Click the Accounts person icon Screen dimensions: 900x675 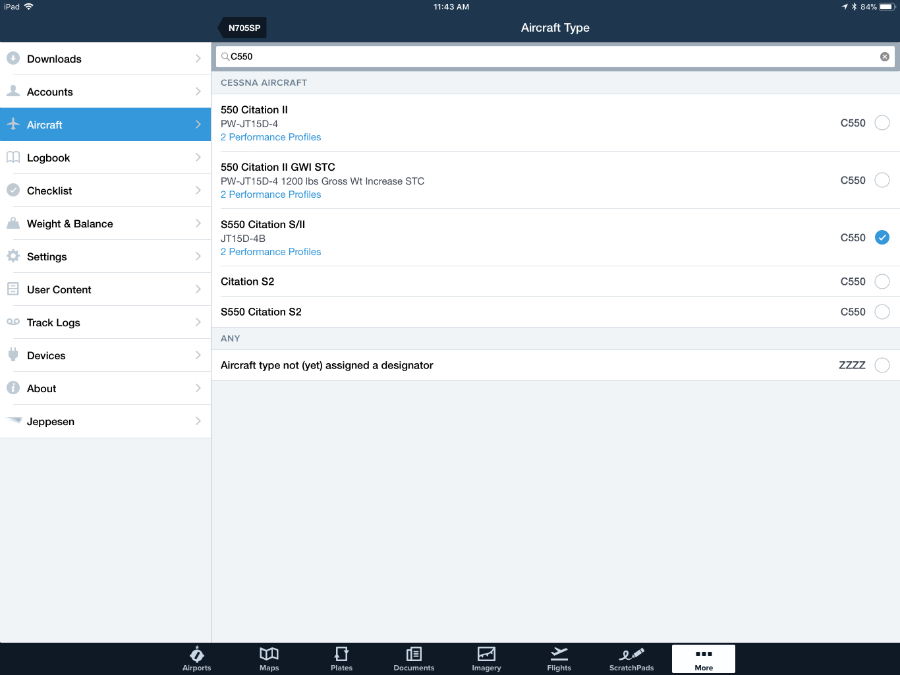13,91
